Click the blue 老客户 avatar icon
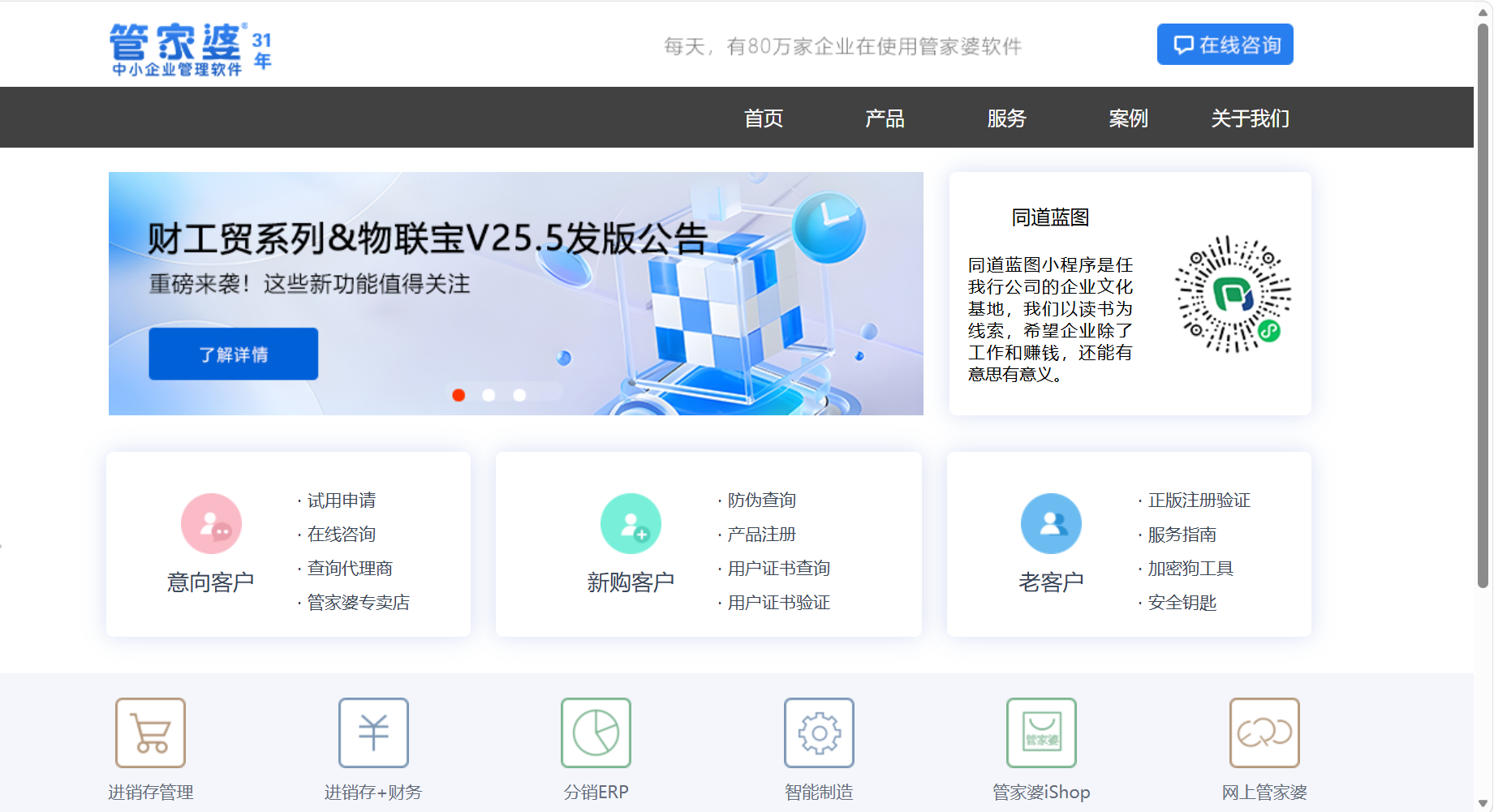Screen dimensions: 1494x812 [1051, 524]
